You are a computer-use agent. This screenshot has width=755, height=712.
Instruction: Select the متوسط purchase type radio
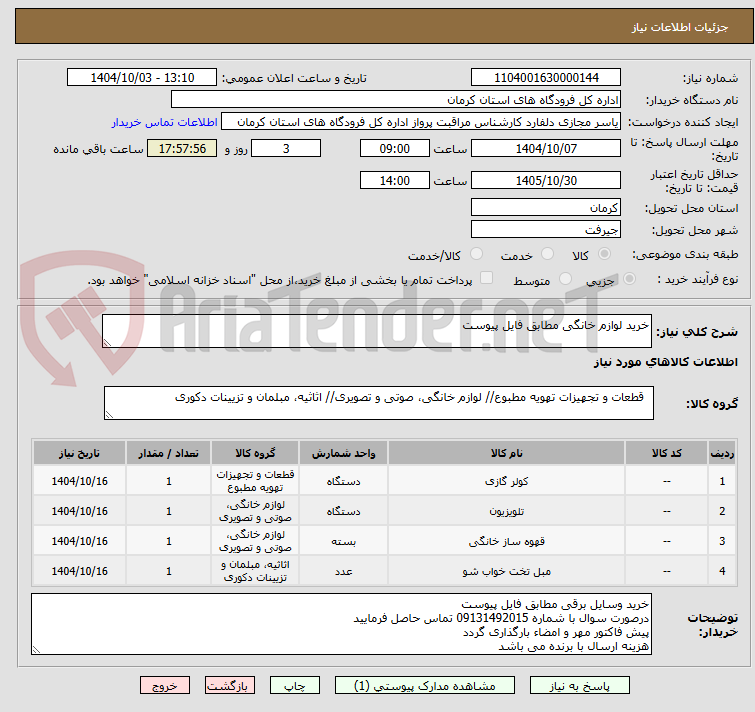click(x=565, y=279)
